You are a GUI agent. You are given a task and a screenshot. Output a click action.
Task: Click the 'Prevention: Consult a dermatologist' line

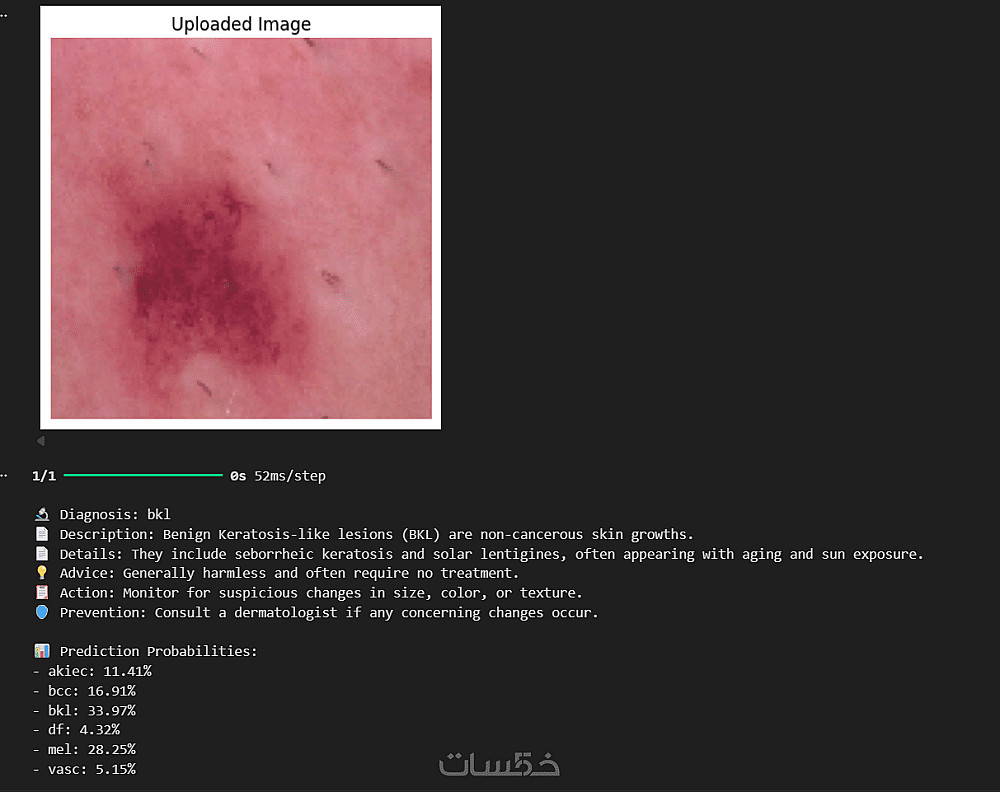coord(329,613)
